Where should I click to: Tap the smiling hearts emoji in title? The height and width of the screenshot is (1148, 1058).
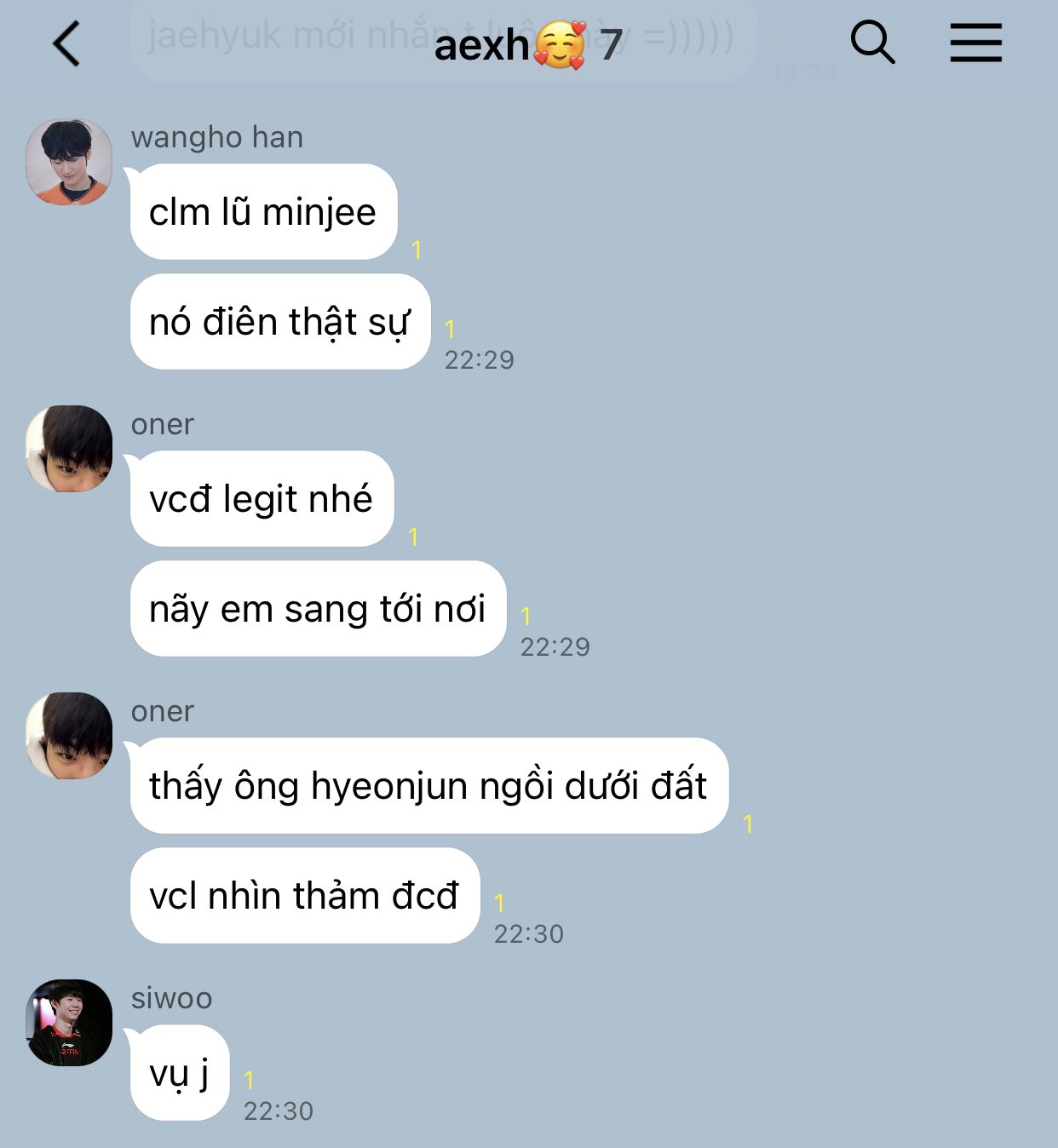pyautogui.click(x=560, y=45)
